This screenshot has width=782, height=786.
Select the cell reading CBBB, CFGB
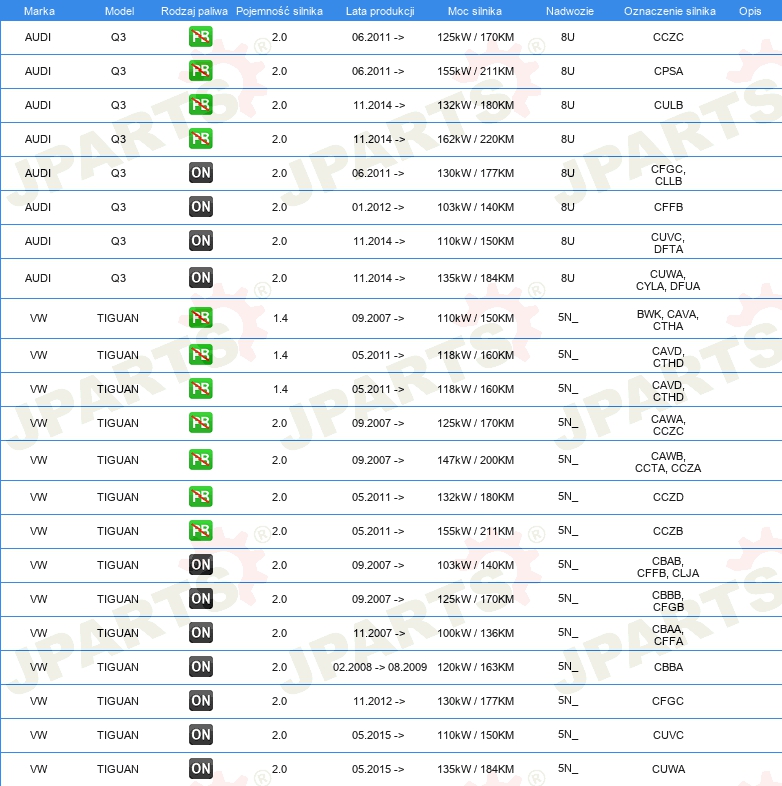pos(668,601)
